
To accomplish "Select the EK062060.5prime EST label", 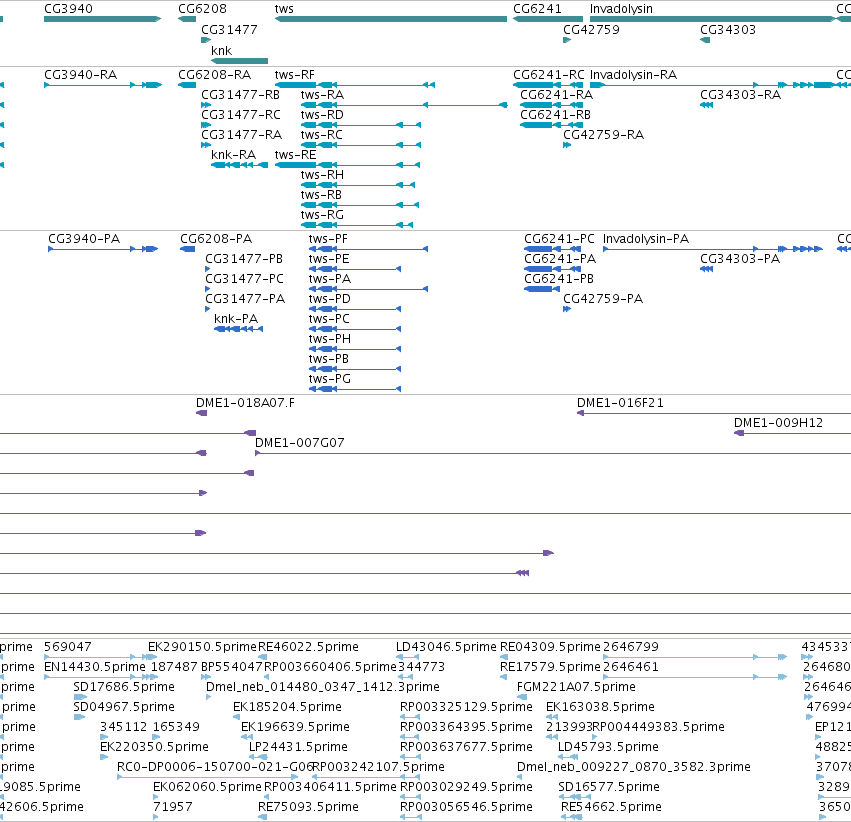I will [207, 787].
